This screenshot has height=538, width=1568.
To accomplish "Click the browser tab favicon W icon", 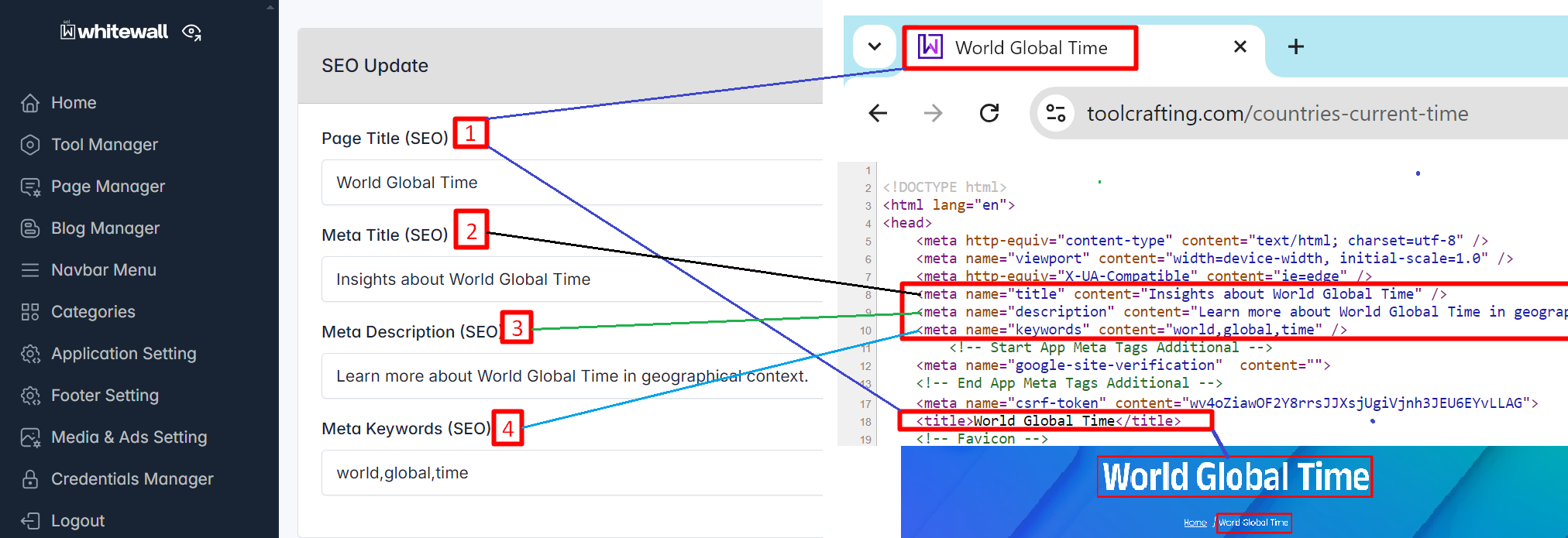I will point(930,47).
